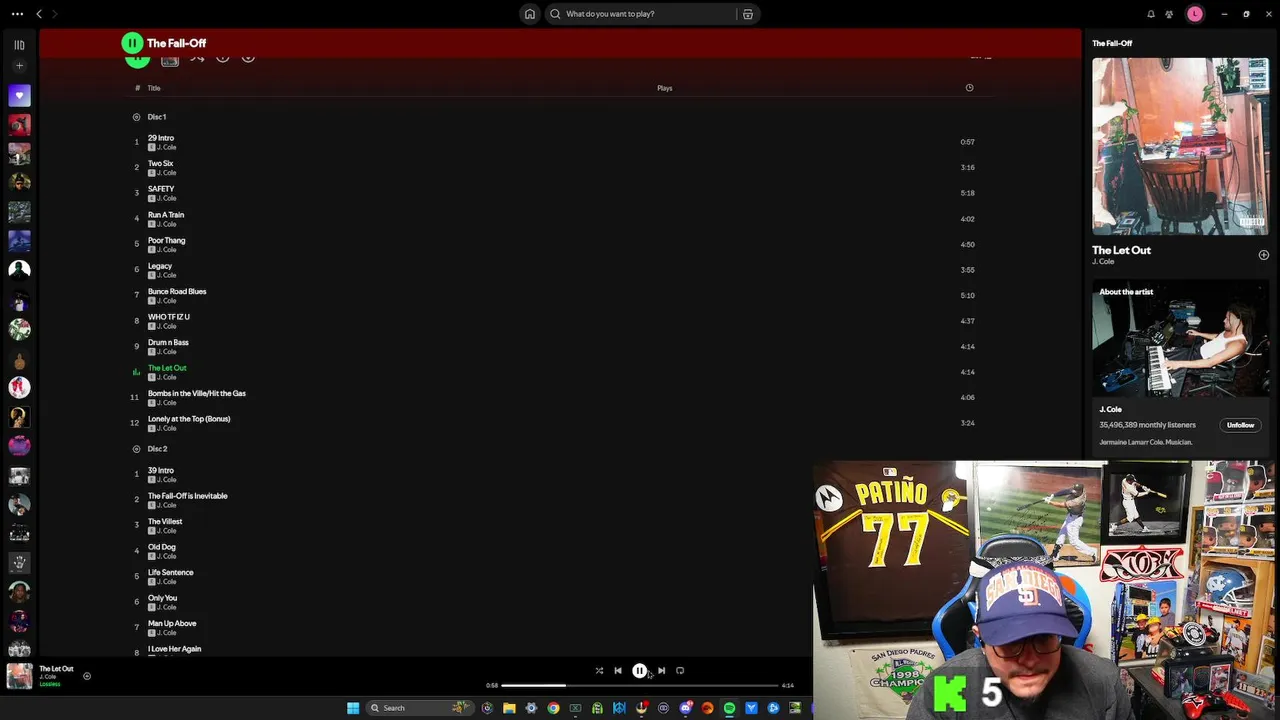
Task: Open the pink profile avatar menu
Action: point(1195,14)
